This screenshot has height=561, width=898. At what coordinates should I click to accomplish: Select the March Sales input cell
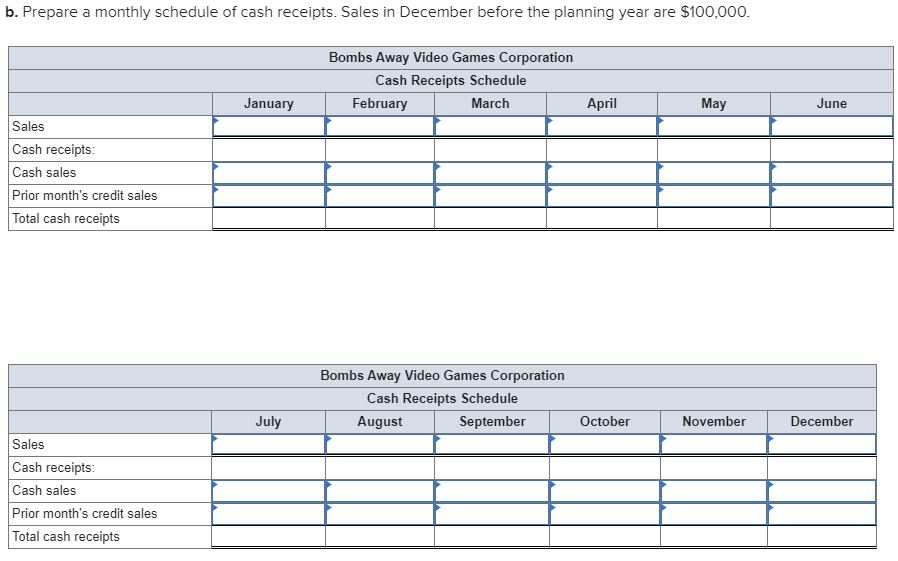[x=490, y=126]
